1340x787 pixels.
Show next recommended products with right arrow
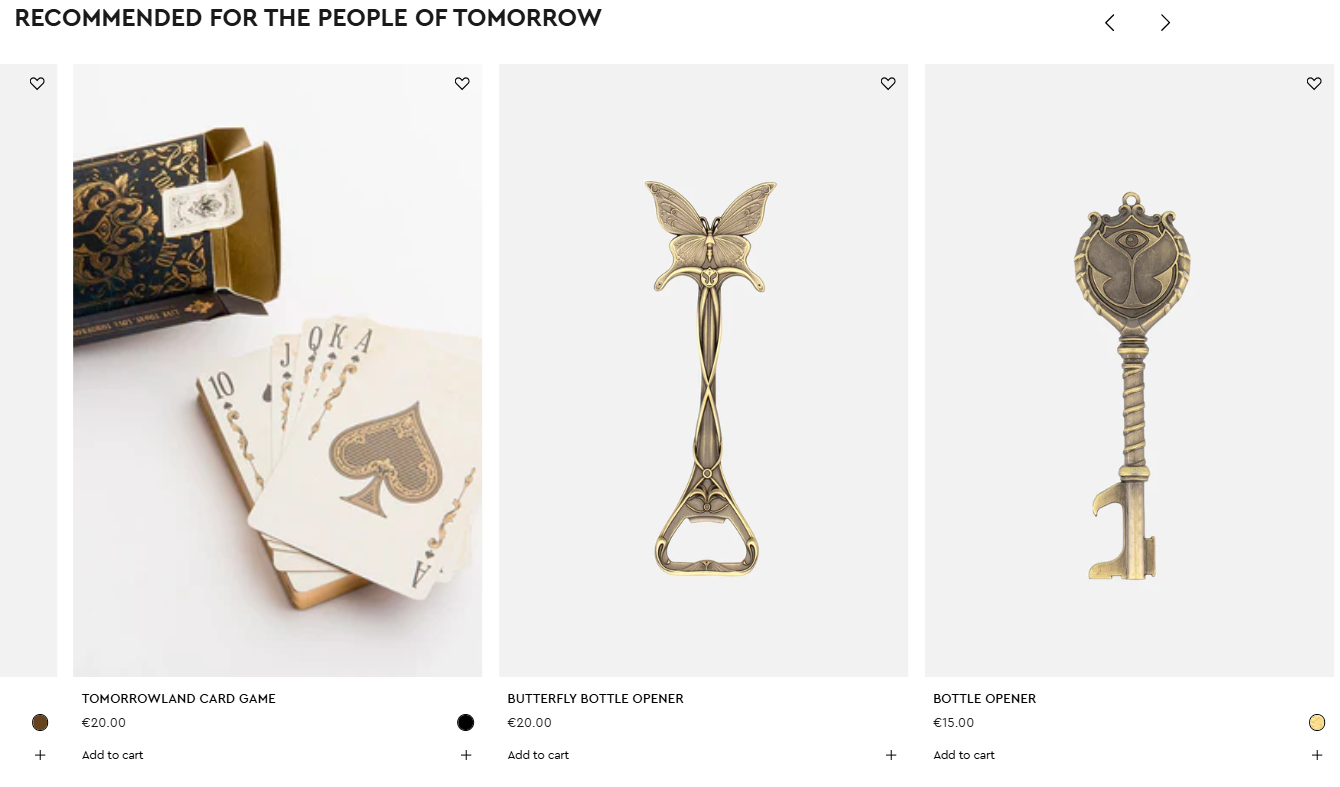coord(1165,23)
